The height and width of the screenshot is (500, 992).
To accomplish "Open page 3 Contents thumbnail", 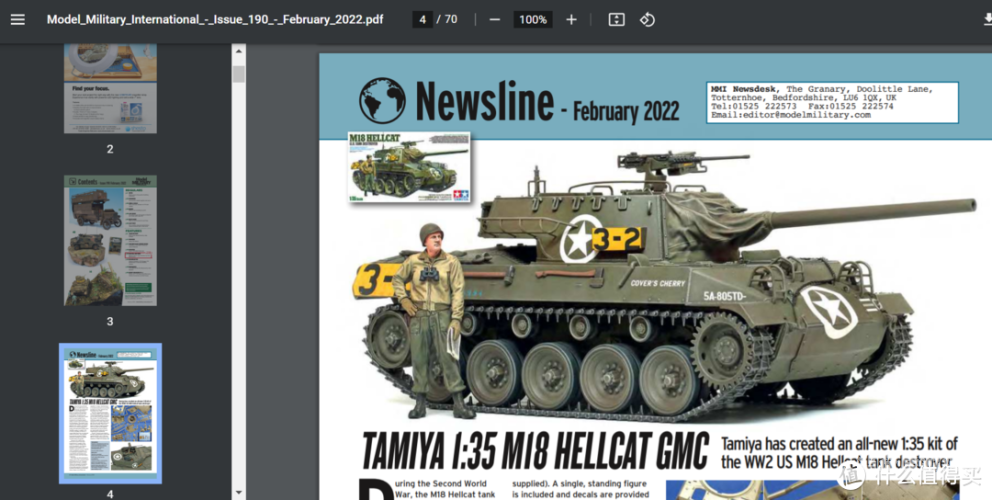I will click(110, 240).
